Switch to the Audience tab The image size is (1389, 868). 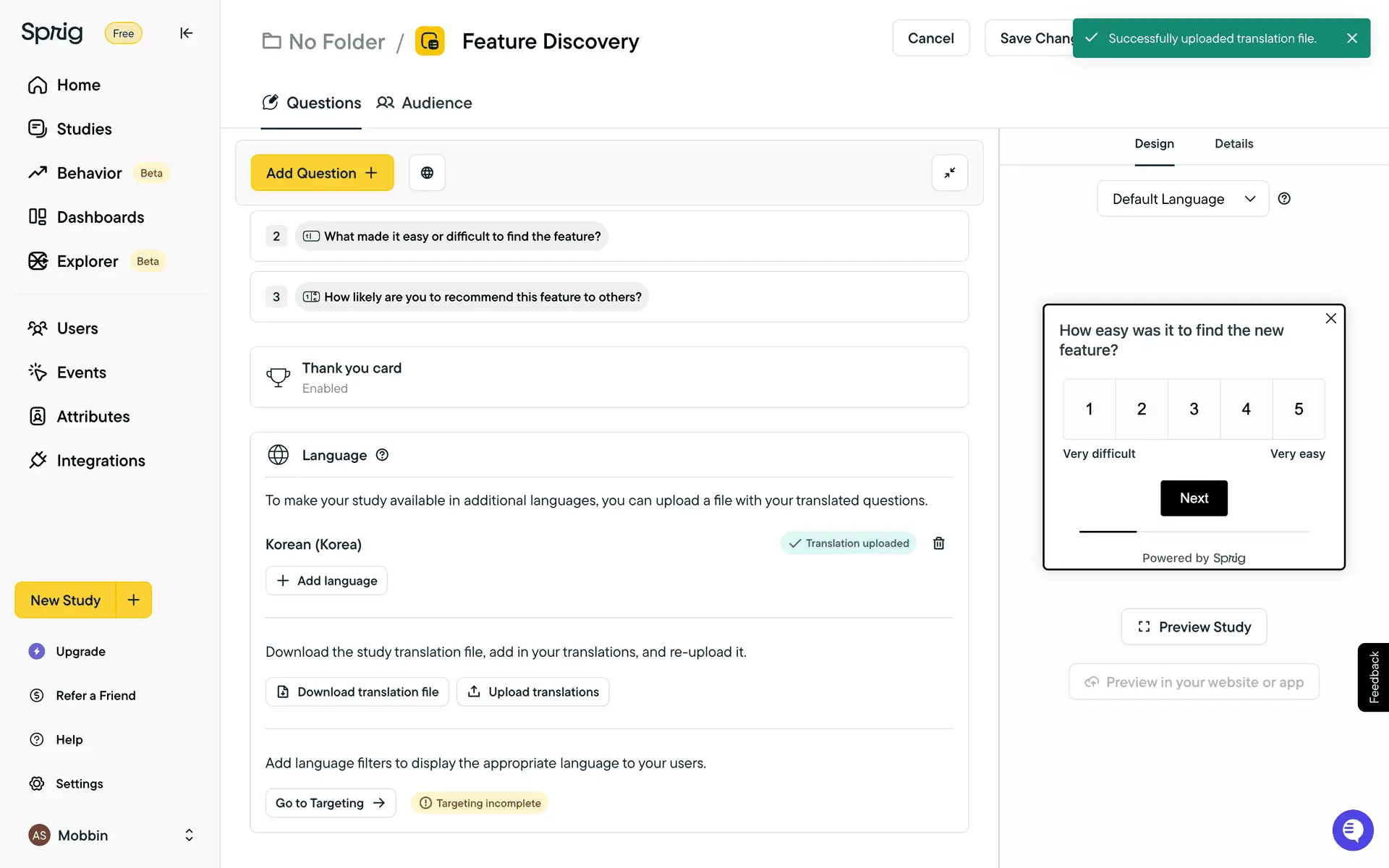pos(425,103)
